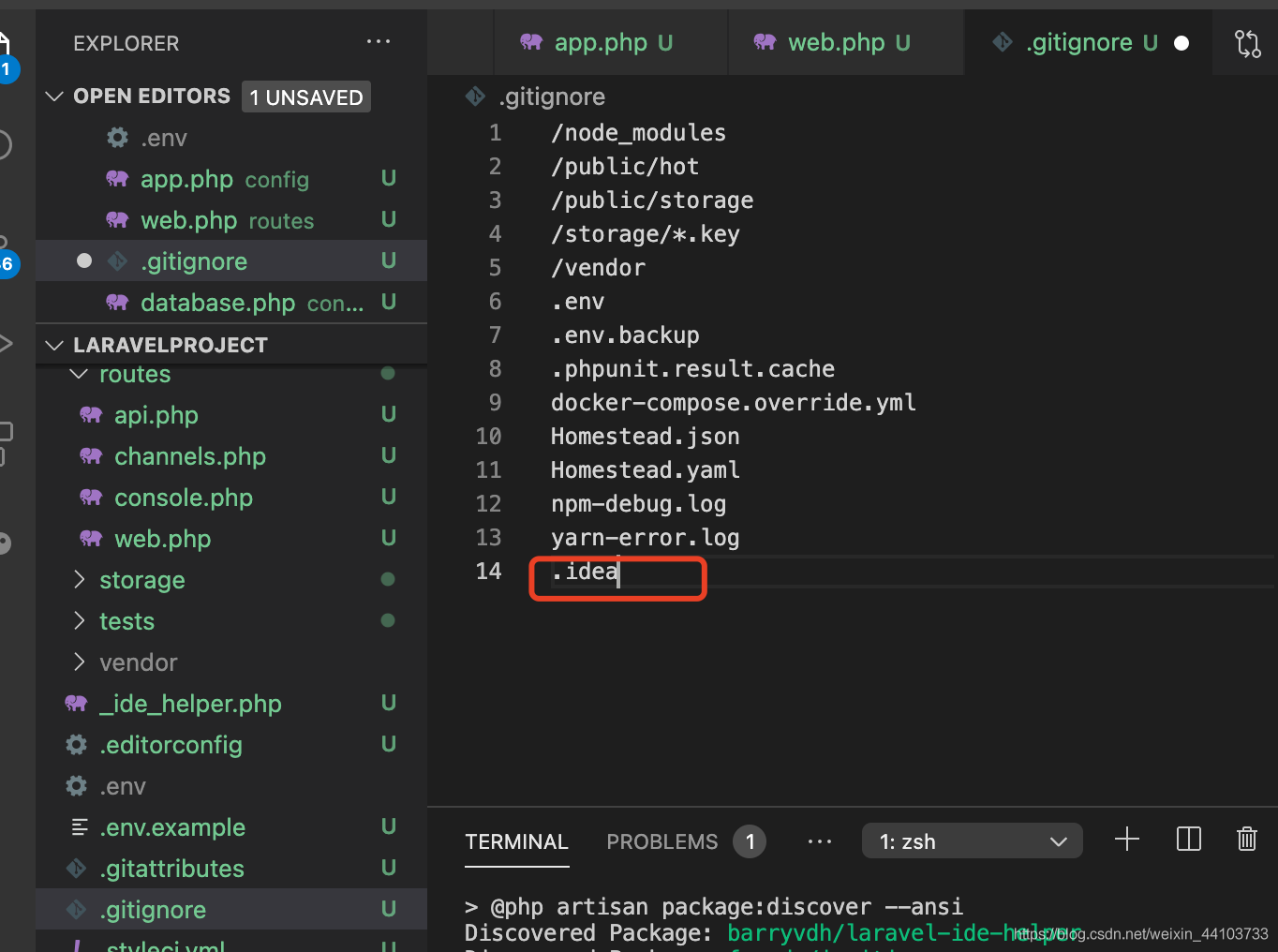Open console.php file
Viewport: 1278px width, 952px height.
[231, 498]
